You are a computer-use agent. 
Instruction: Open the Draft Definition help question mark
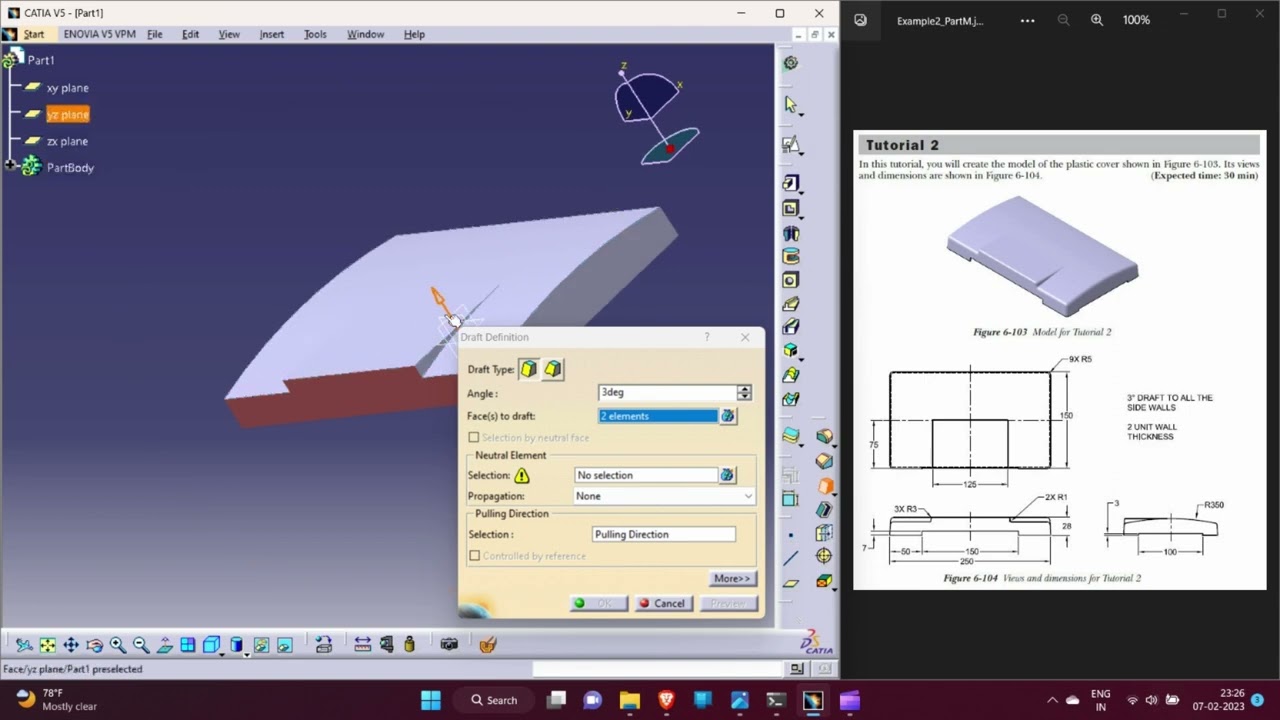click(707, 337)
